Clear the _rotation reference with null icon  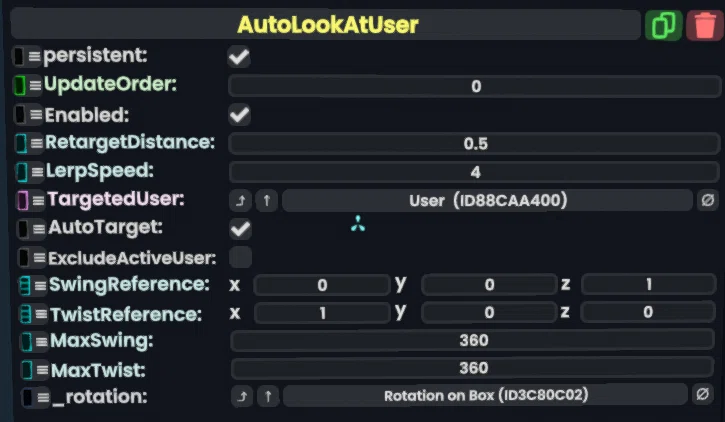coord(702,394)
